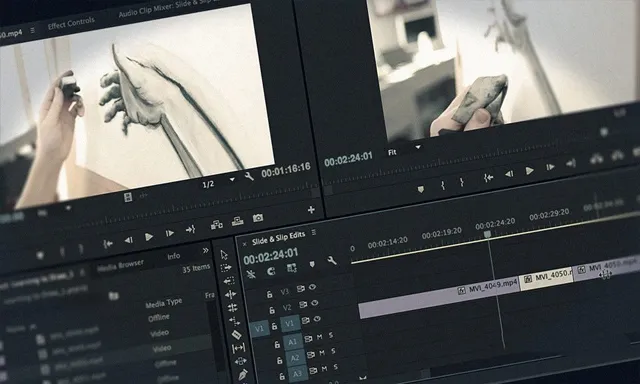Open Info tab
The image size is (640, 384).
pos(173,256)
